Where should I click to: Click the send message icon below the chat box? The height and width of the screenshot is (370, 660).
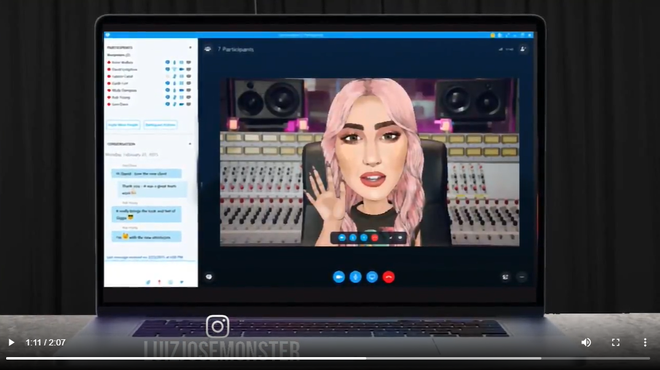click(x=181, y=282)
